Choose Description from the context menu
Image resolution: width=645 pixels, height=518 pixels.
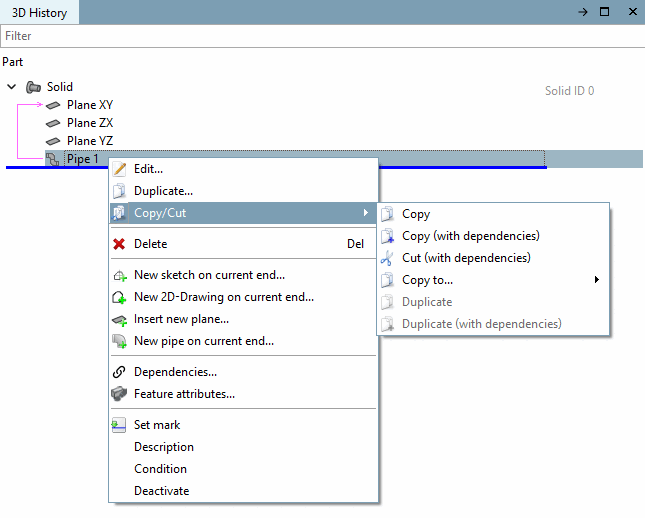tap(244, 447)
